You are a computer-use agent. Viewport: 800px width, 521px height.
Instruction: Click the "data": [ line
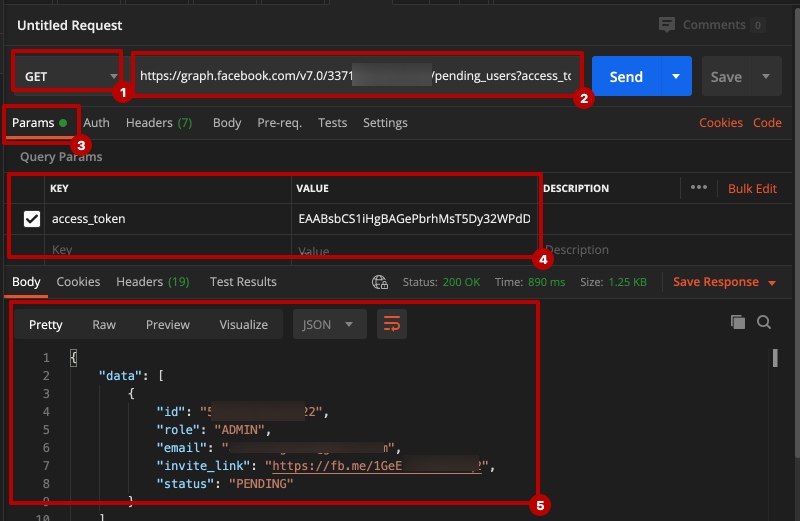pos(131,376)
